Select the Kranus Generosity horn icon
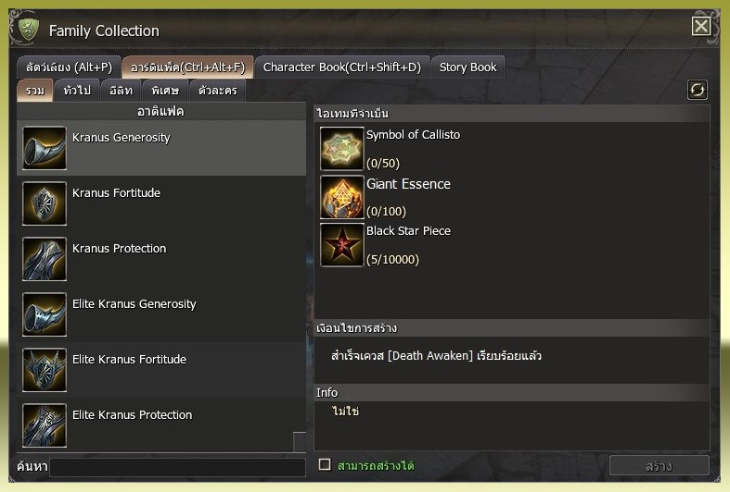The image size is (730, 492). [x=44, y=148]
